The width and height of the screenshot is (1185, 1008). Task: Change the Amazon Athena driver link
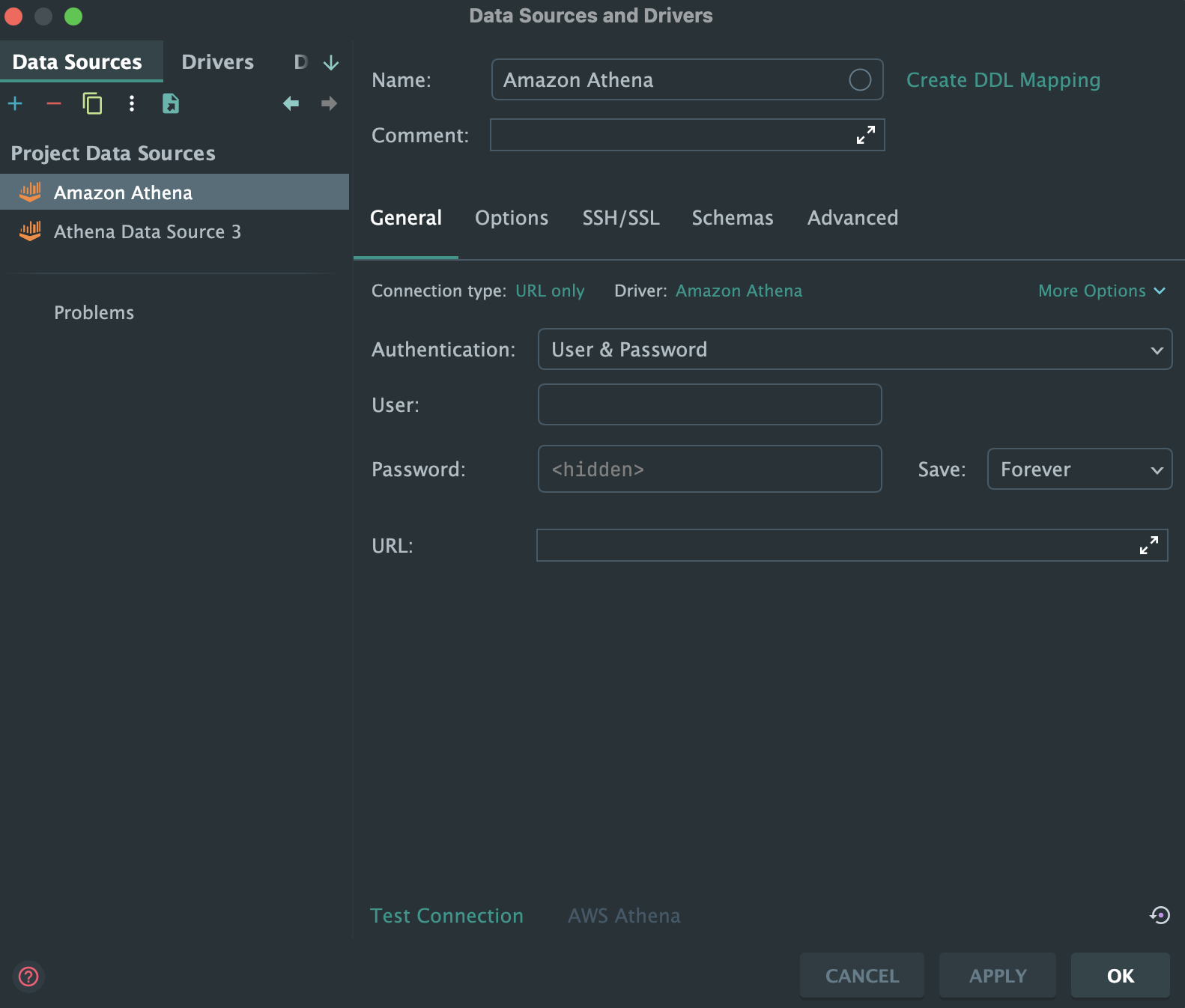739,291
